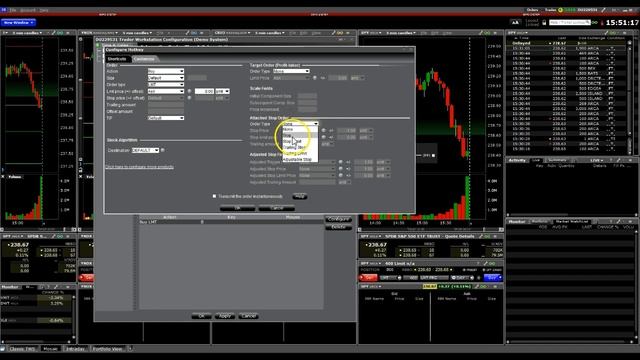The width and height of the screenshot is (640, 360).
Task: Open the TIF dropdown
Action: pos(166,118)
